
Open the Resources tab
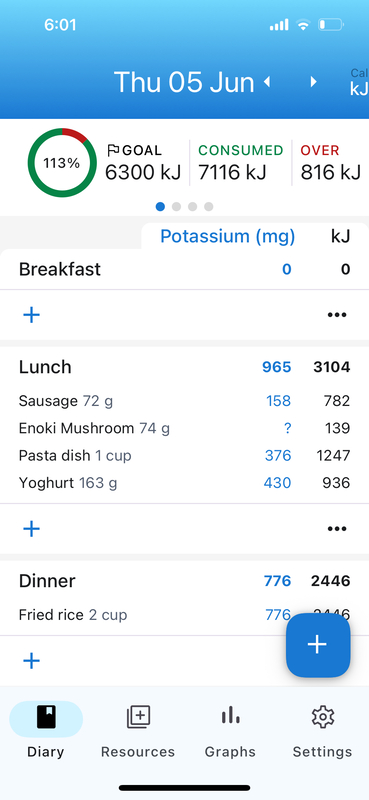pos(138,730)
